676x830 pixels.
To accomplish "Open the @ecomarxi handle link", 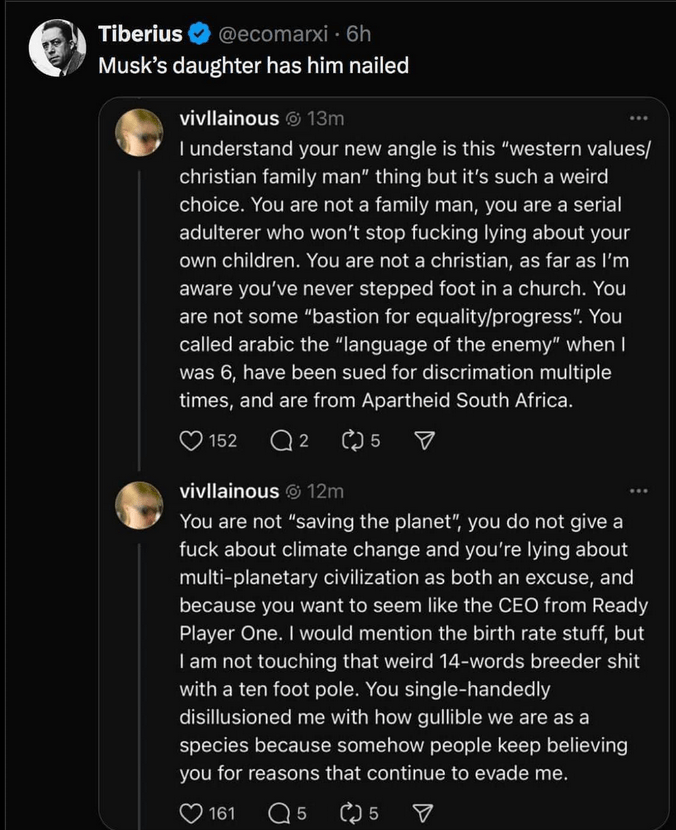I will click(x=272, y=35).
